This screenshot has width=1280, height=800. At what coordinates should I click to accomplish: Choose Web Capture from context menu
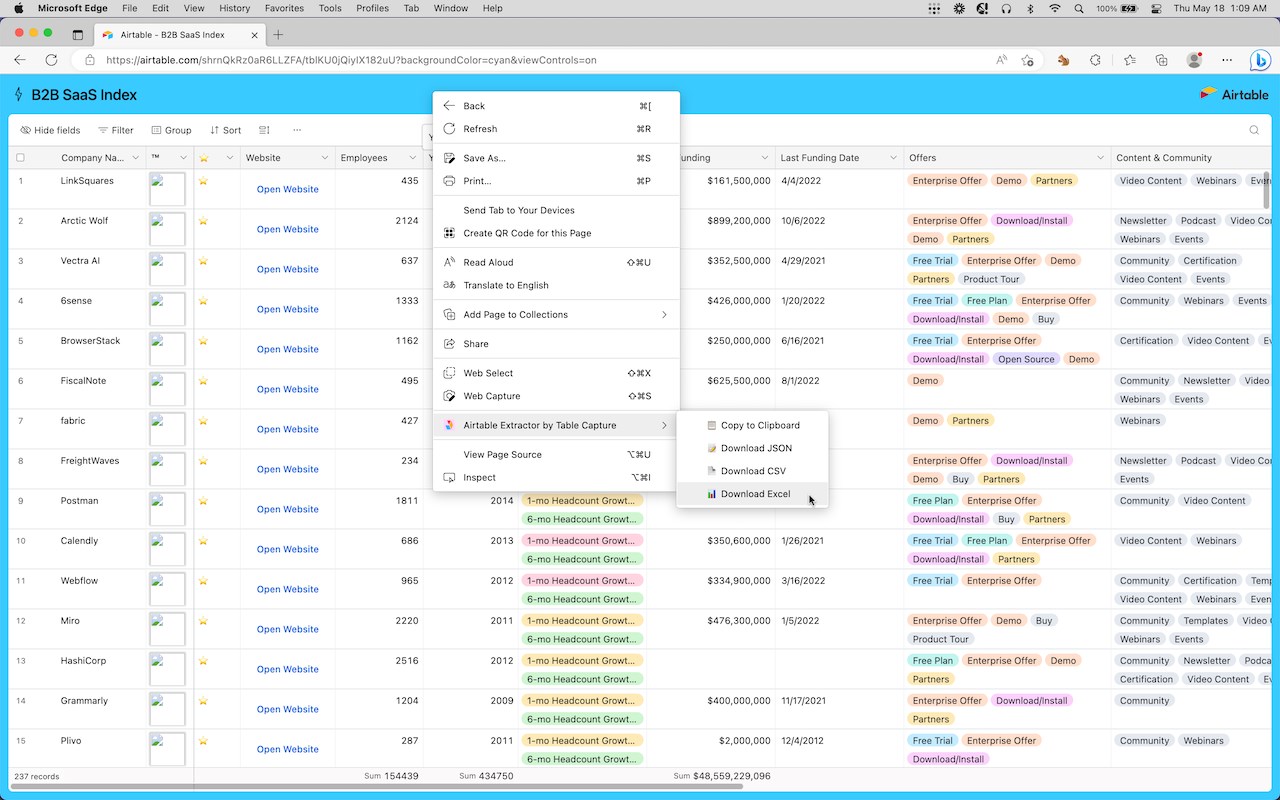pyautogui.click(x=556, y=396)
